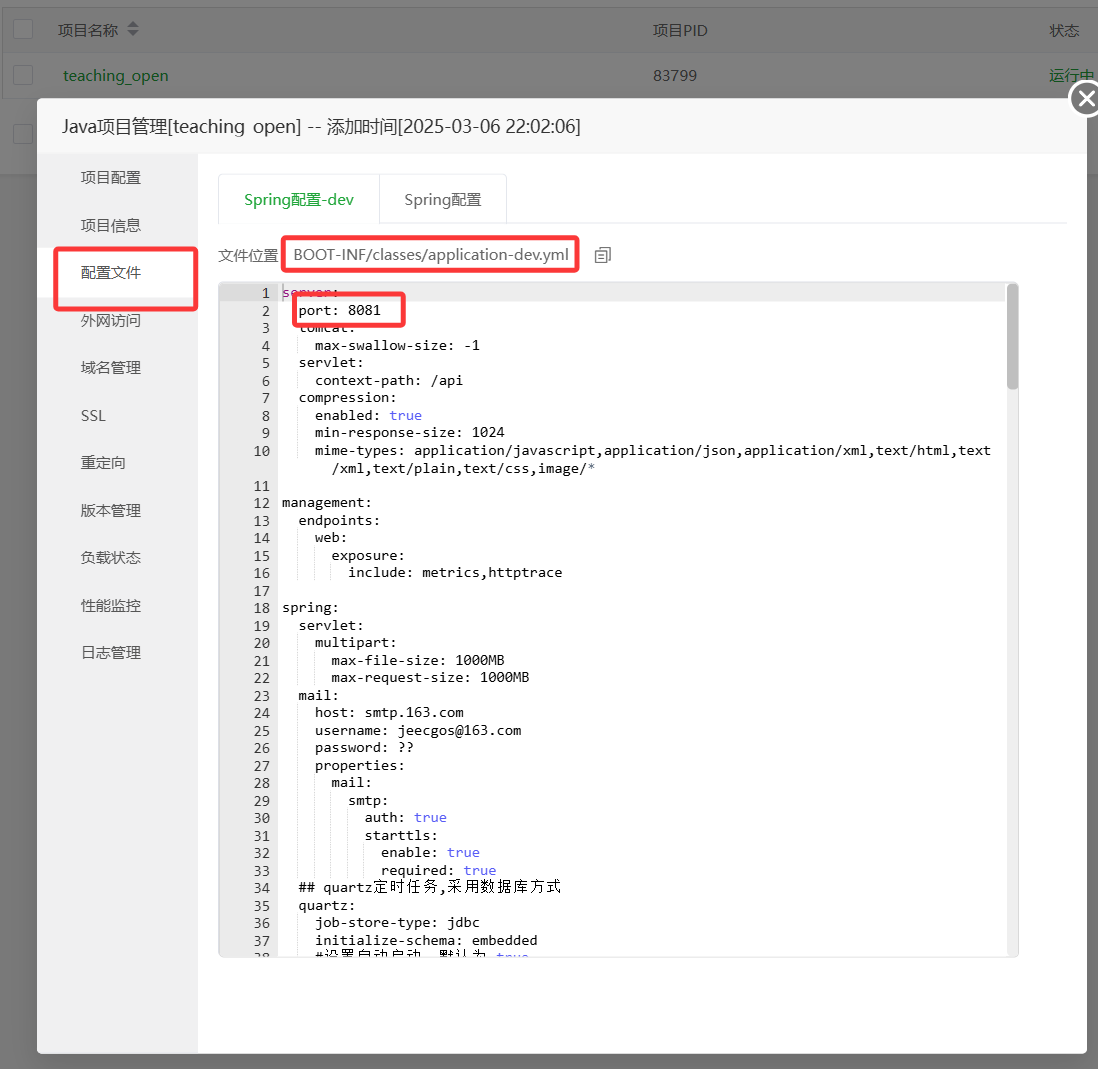Open 版本管理 in the sidebar
1098x1069 pixels.
(x=111, y=510)
